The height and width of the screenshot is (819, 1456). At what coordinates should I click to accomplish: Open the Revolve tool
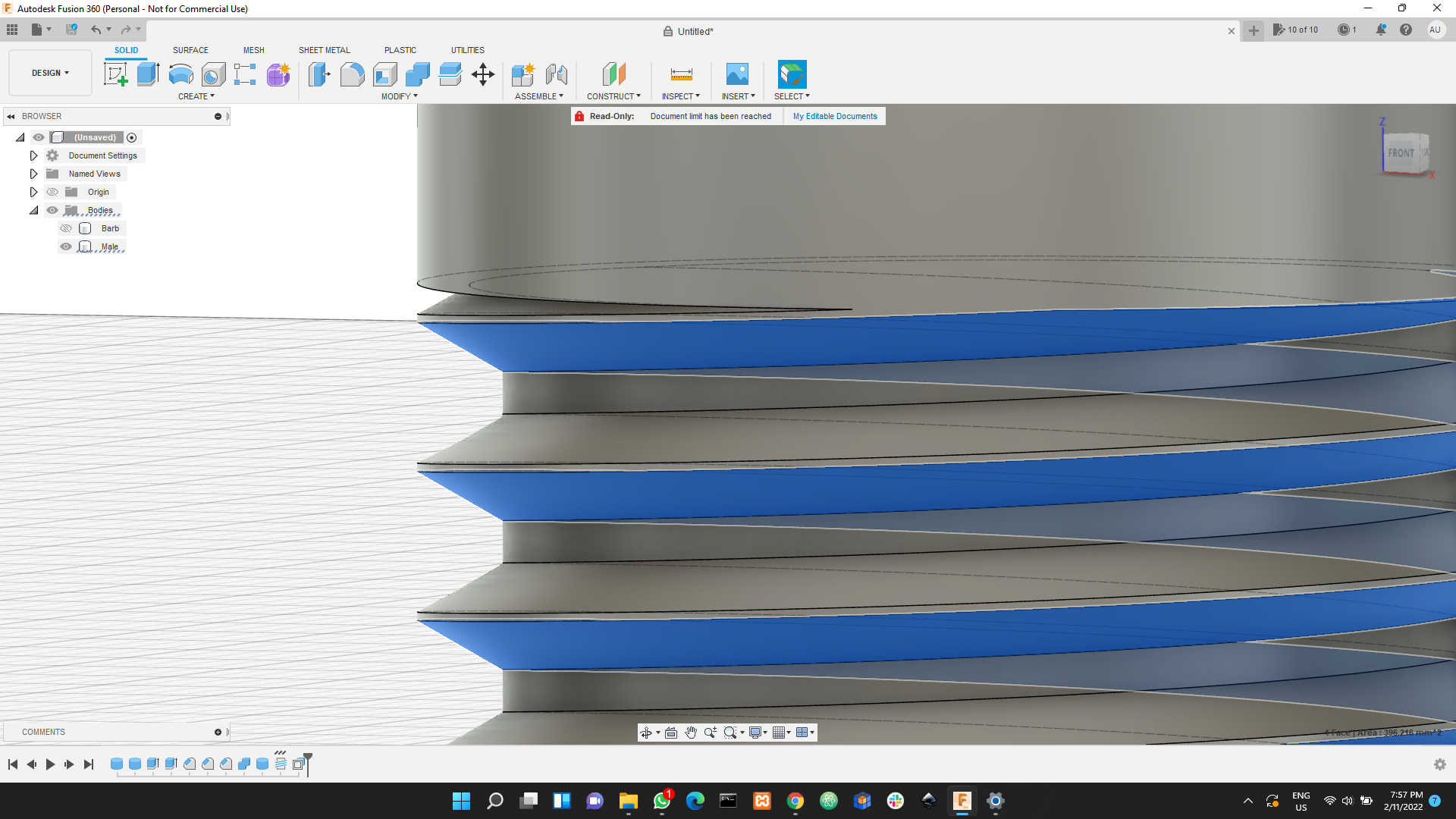tap(180, 74)
